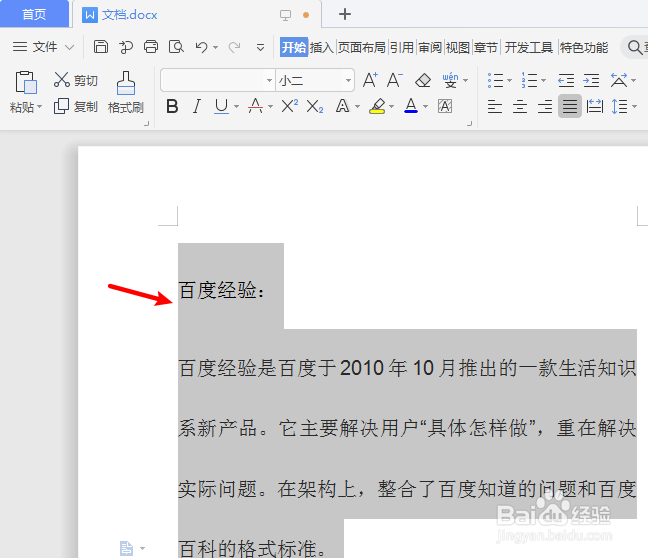
Task: Toggle strikethrough formatting
Action: (x=255, y=106)
